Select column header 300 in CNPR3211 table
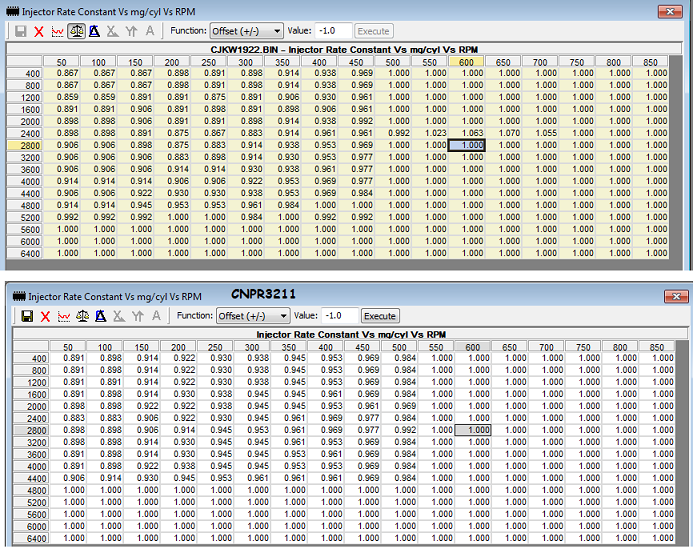 (251, 347)
